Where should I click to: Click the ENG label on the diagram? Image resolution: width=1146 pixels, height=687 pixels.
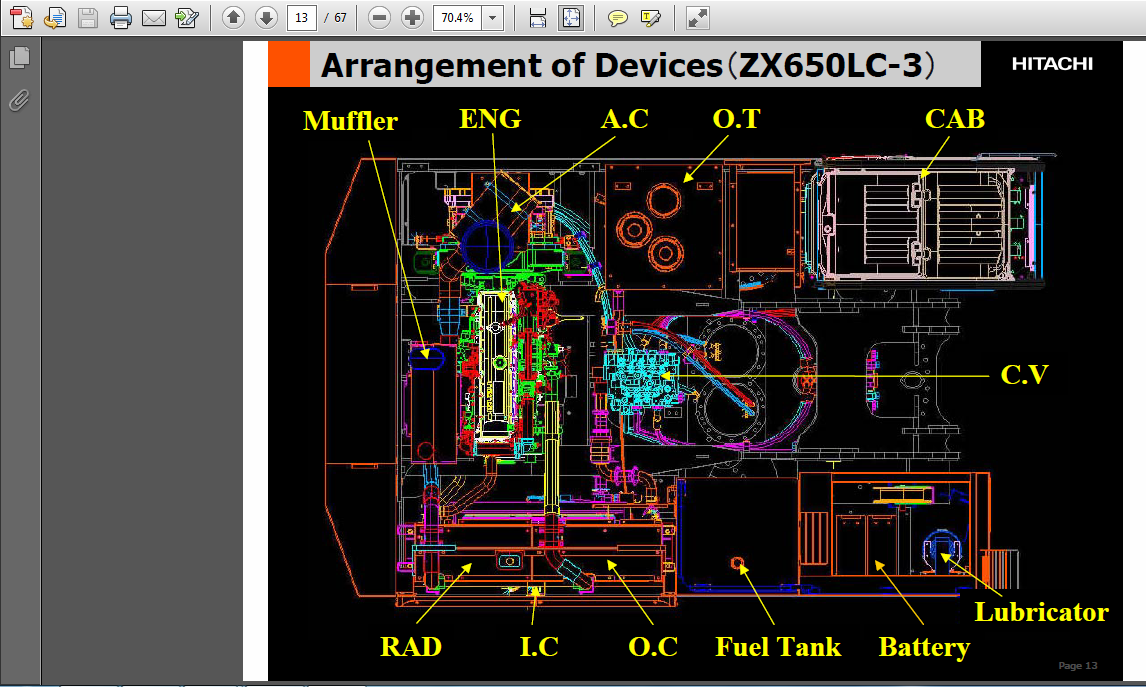click(x=490, y=118)
